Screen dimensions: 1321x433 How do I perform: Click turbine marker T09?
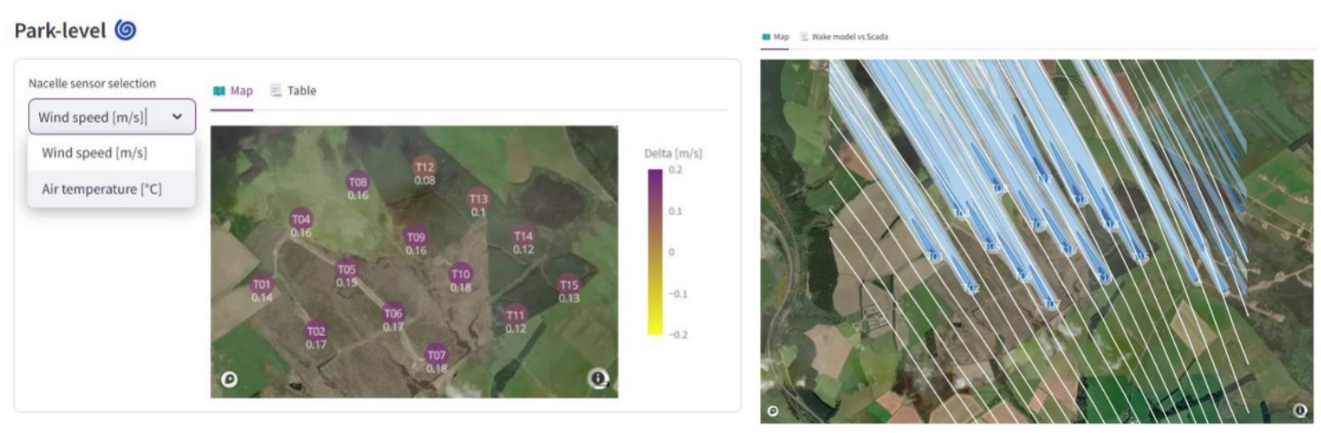click(x=416, y=237)
